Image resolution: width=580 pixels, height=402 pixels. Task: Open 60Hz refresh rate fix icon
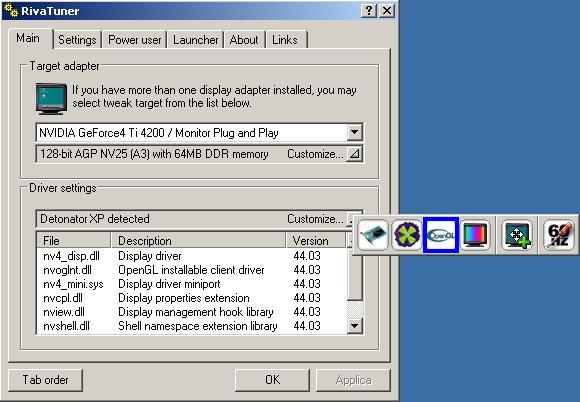click(x=559, y=235)
